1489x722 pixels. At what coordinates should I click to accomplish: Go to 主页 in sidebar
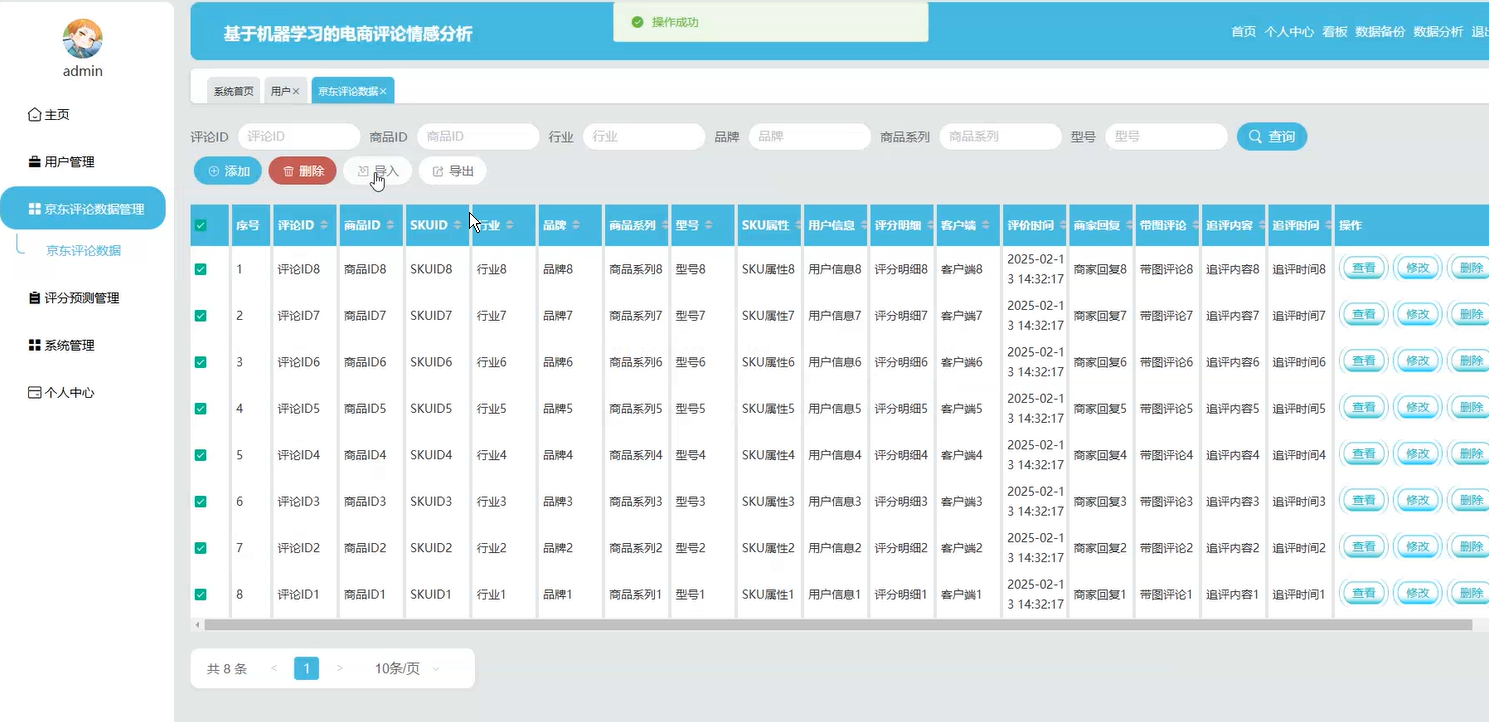click(83, 115)
